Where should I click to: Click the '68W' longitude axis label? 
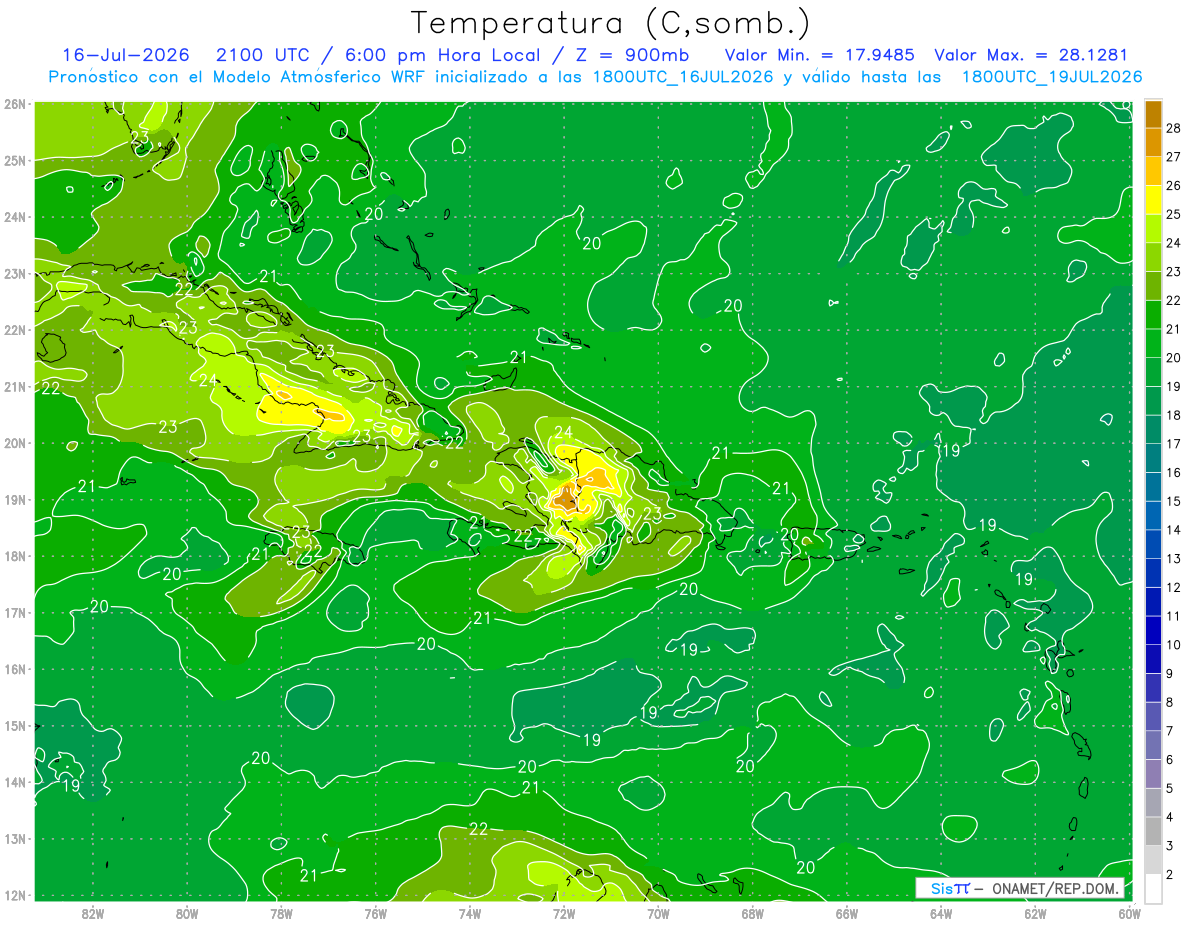pyautogui.click(x=753, y=913)
